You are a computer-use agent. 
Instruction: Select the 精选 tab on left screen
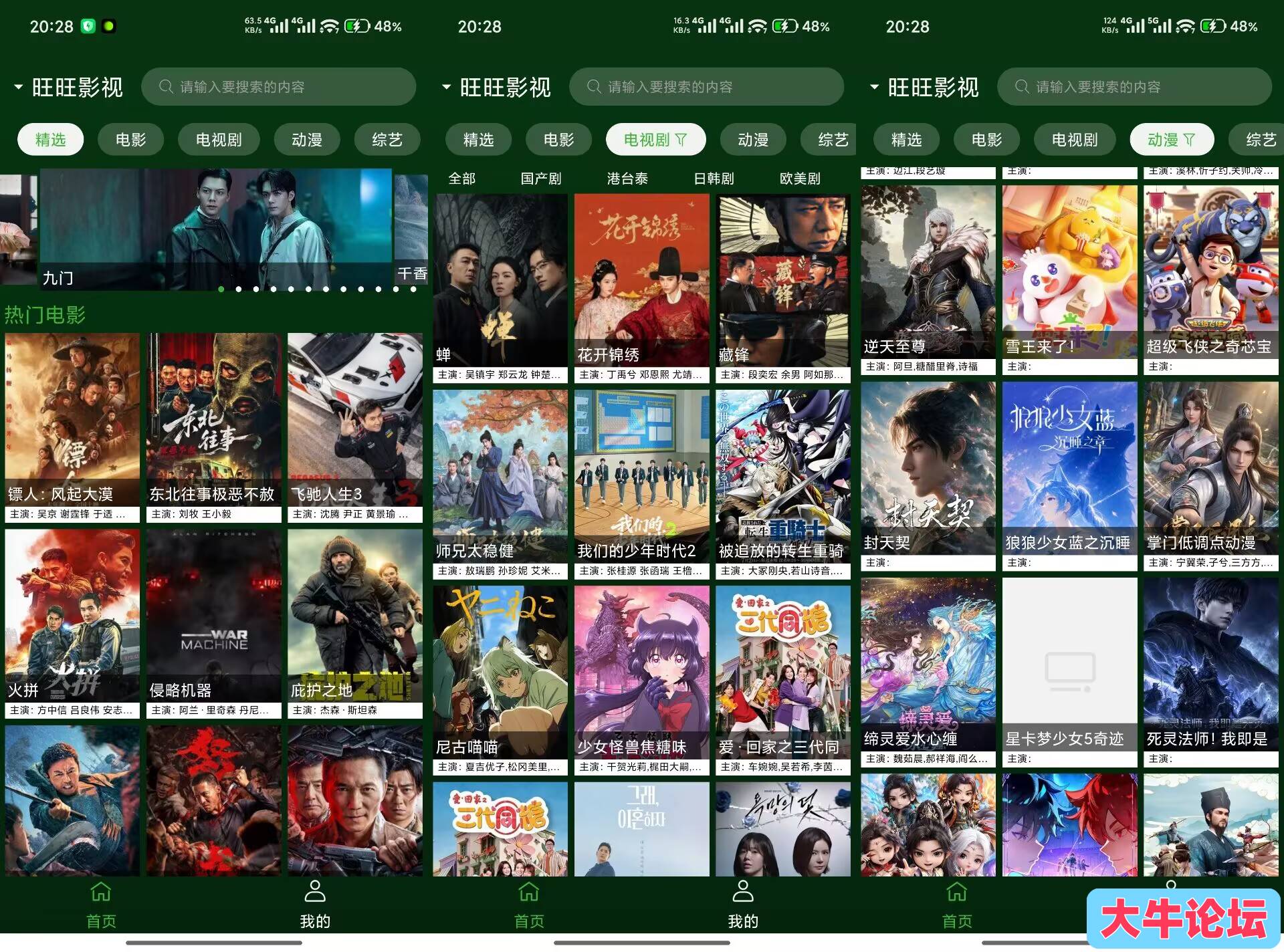click(x=50, y=140)
